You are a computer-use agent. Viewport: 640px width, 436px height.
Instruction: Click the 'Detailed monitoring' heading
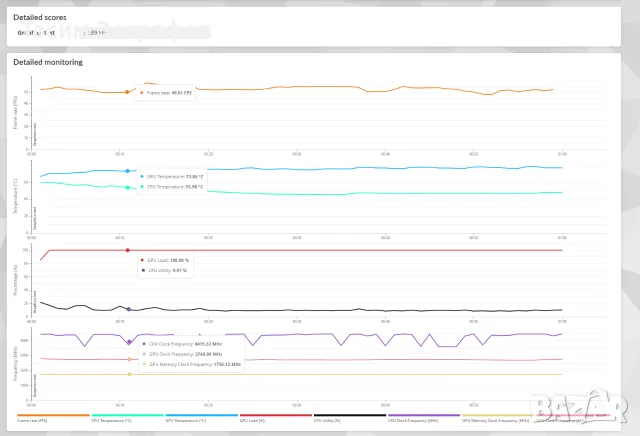(48, 62)
